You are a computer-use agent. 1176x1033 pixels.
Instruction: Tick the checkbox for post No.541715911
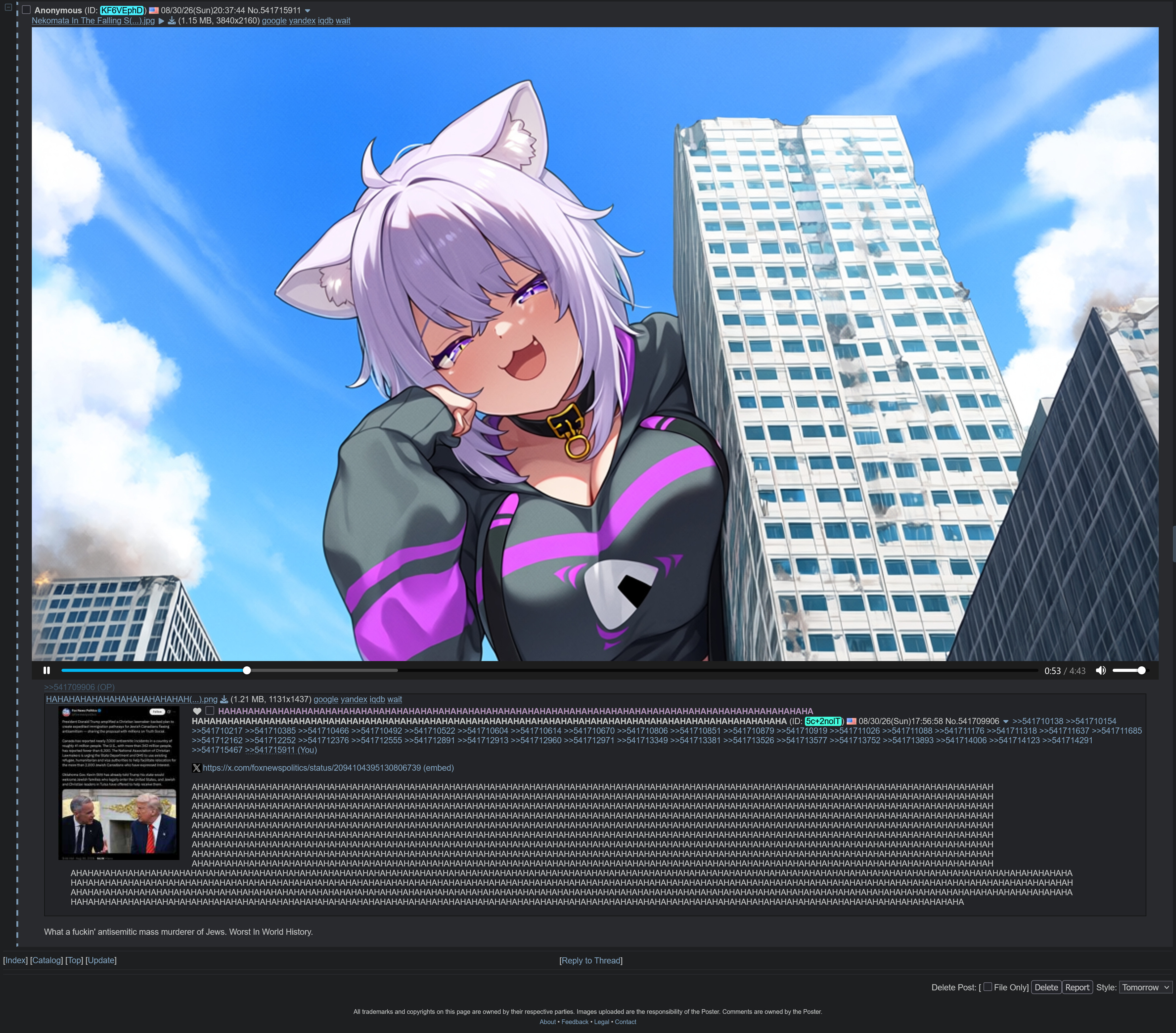point(27,10)
